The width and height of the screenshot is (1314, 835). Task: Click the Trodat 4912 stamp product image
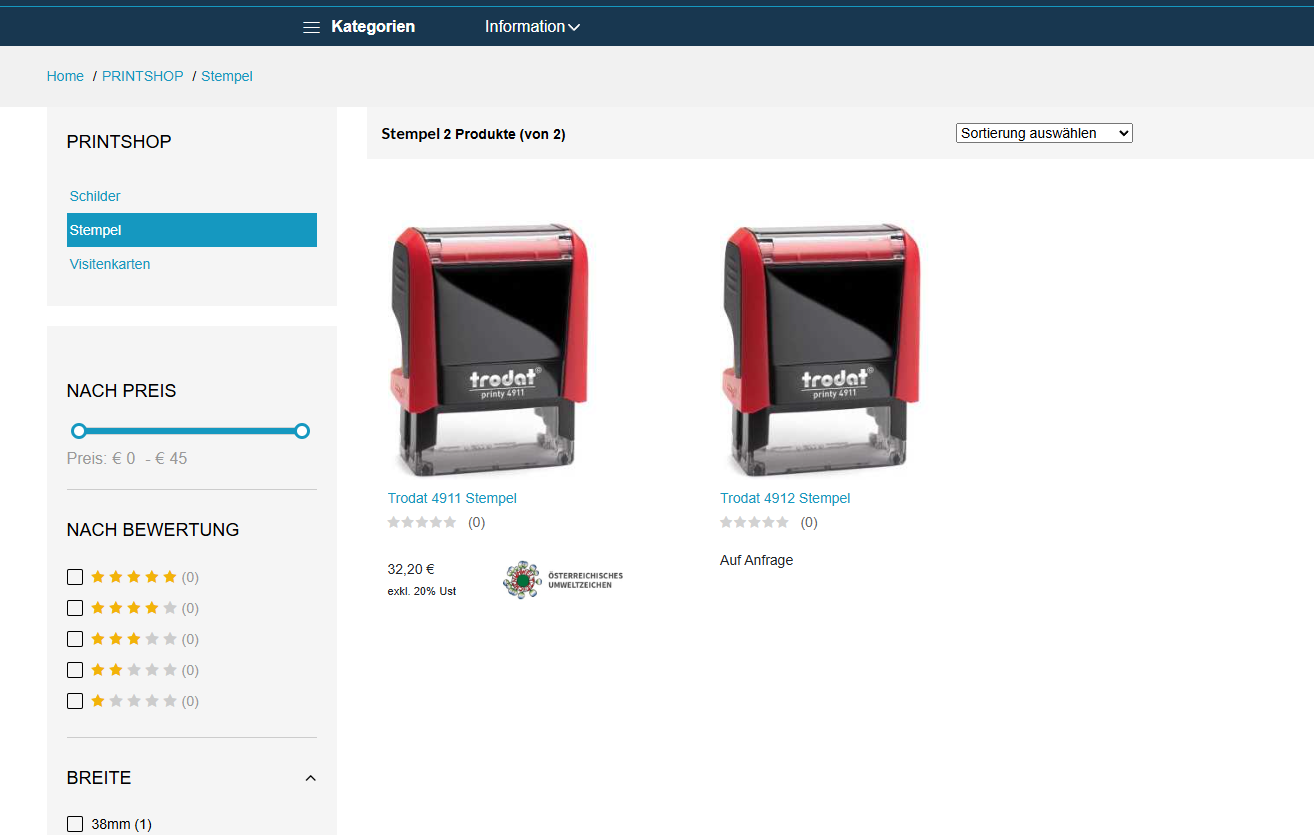point(820,351)
